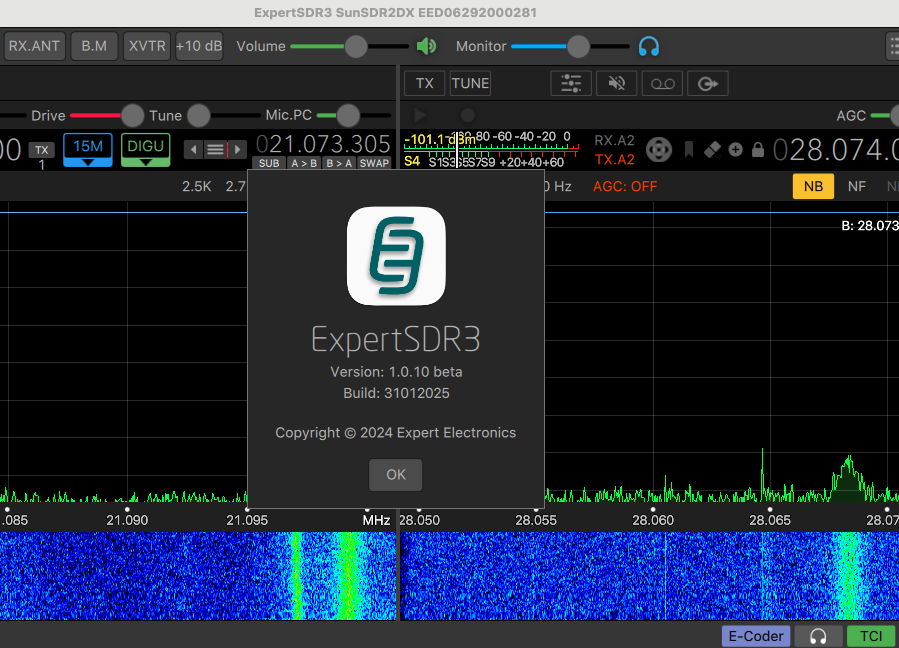Screen dimensions: 899x648
Task: Click the voice recorder tape icon
Action: (662, 84)
